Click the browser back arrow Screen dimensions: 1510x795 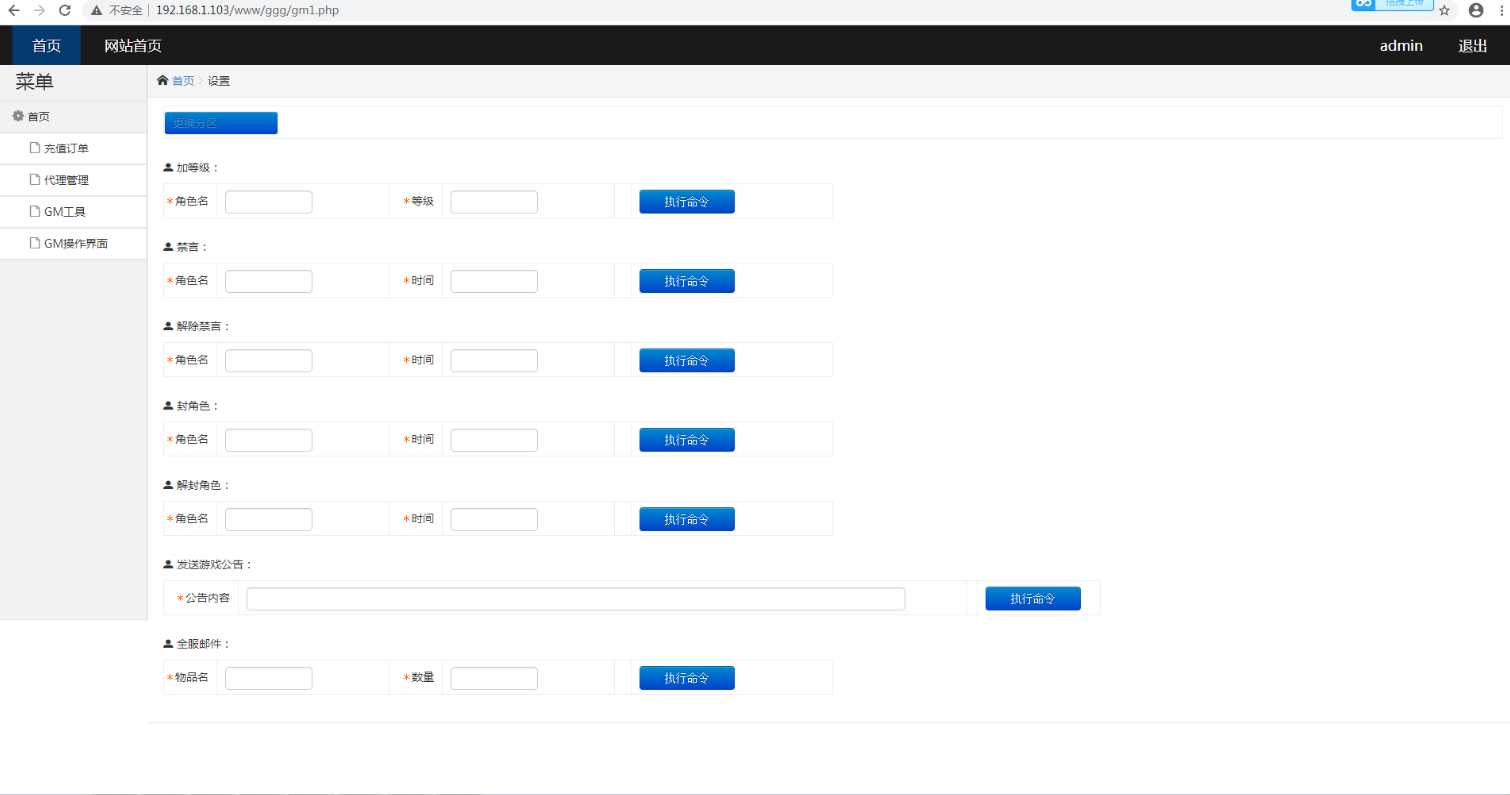[14, 10]
